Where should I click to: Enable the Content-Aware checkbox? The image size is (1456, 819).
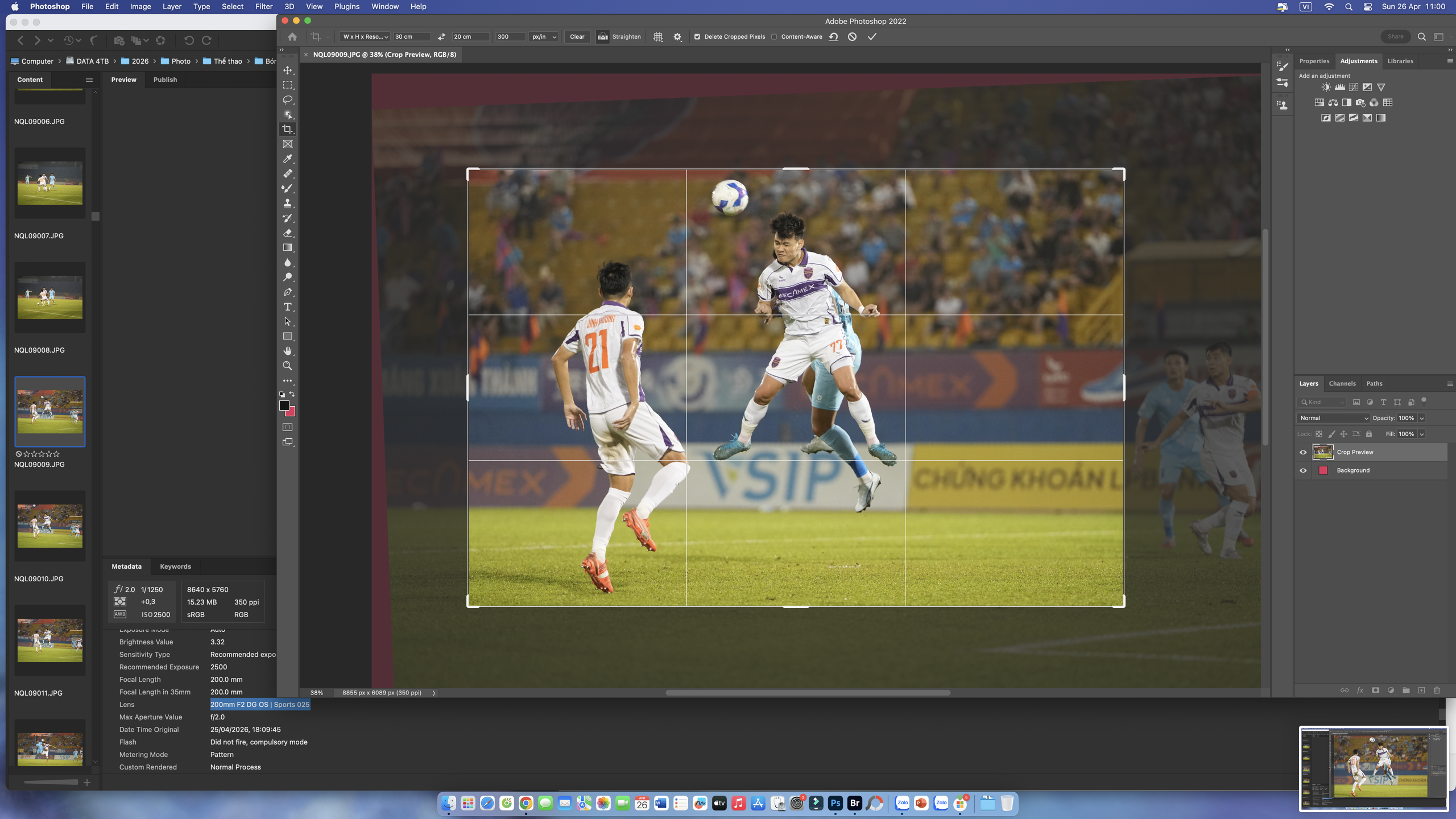coord(774,36)
